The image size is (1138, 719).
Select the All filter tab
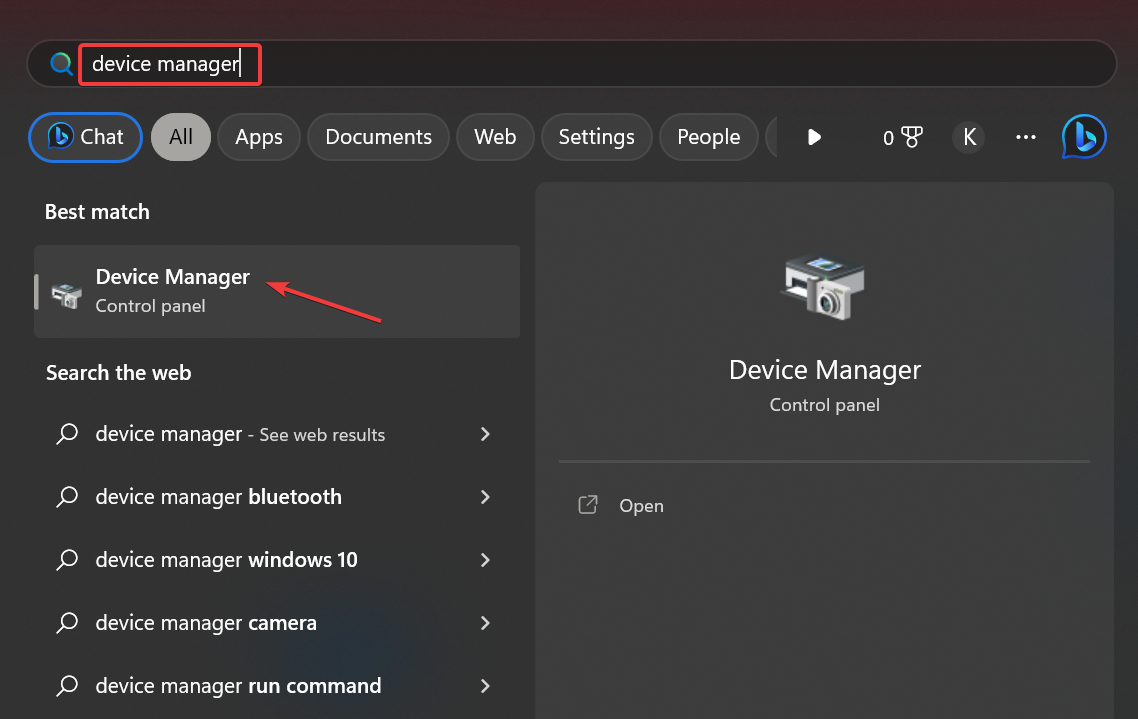pyautogui.click(x=181, y=137)
